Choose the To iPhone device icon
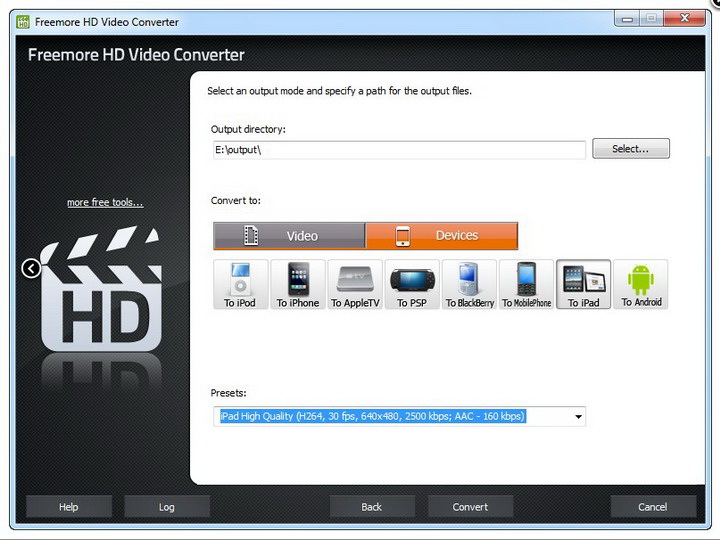The width and height of the screenshot is (720, 540). 298,284
